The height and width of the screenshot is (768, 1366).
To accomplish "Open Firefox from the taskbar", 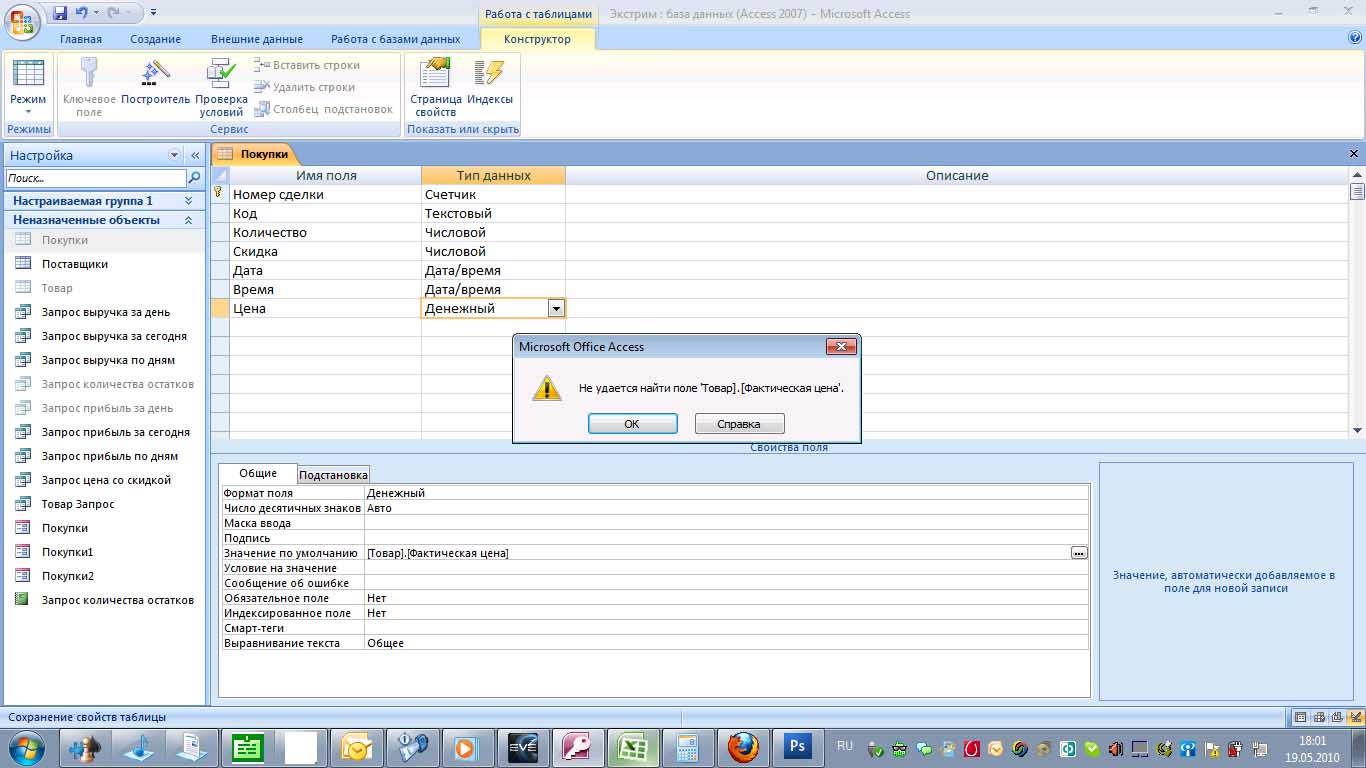I will pyautogui.click(x=742, y=747).
